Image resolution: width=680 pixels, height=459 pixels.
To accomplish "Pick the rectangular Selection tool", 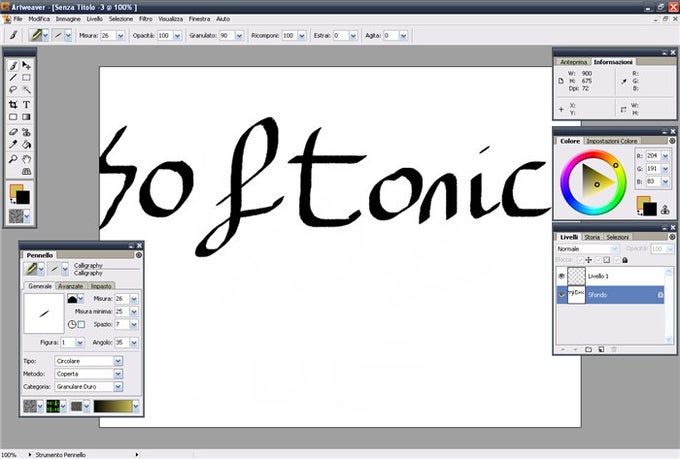I will point(26,78).
